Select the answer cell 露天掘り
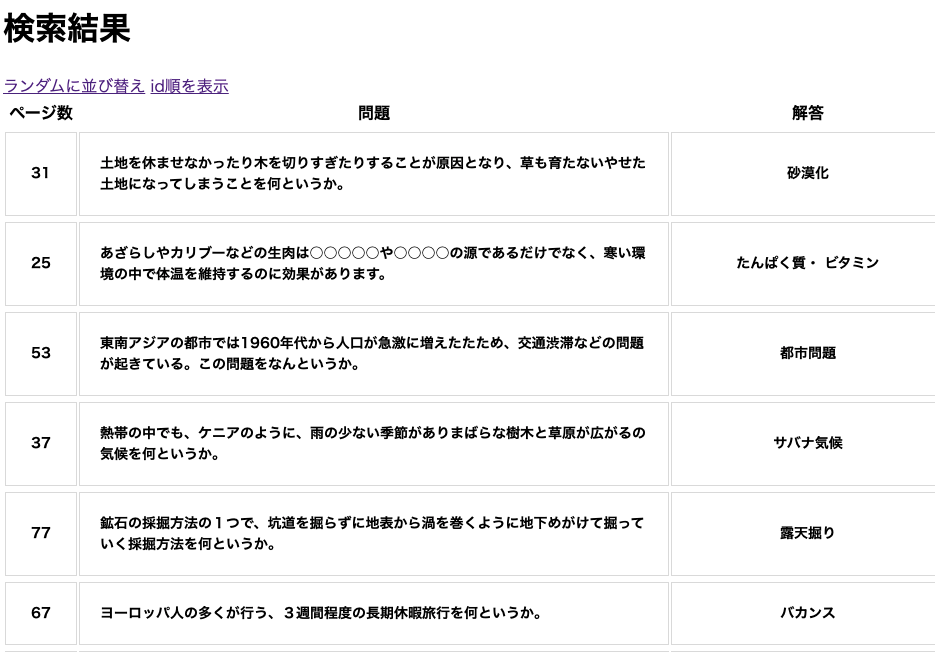The height and width of the screenshot is (652, 935). pos(806,533)
